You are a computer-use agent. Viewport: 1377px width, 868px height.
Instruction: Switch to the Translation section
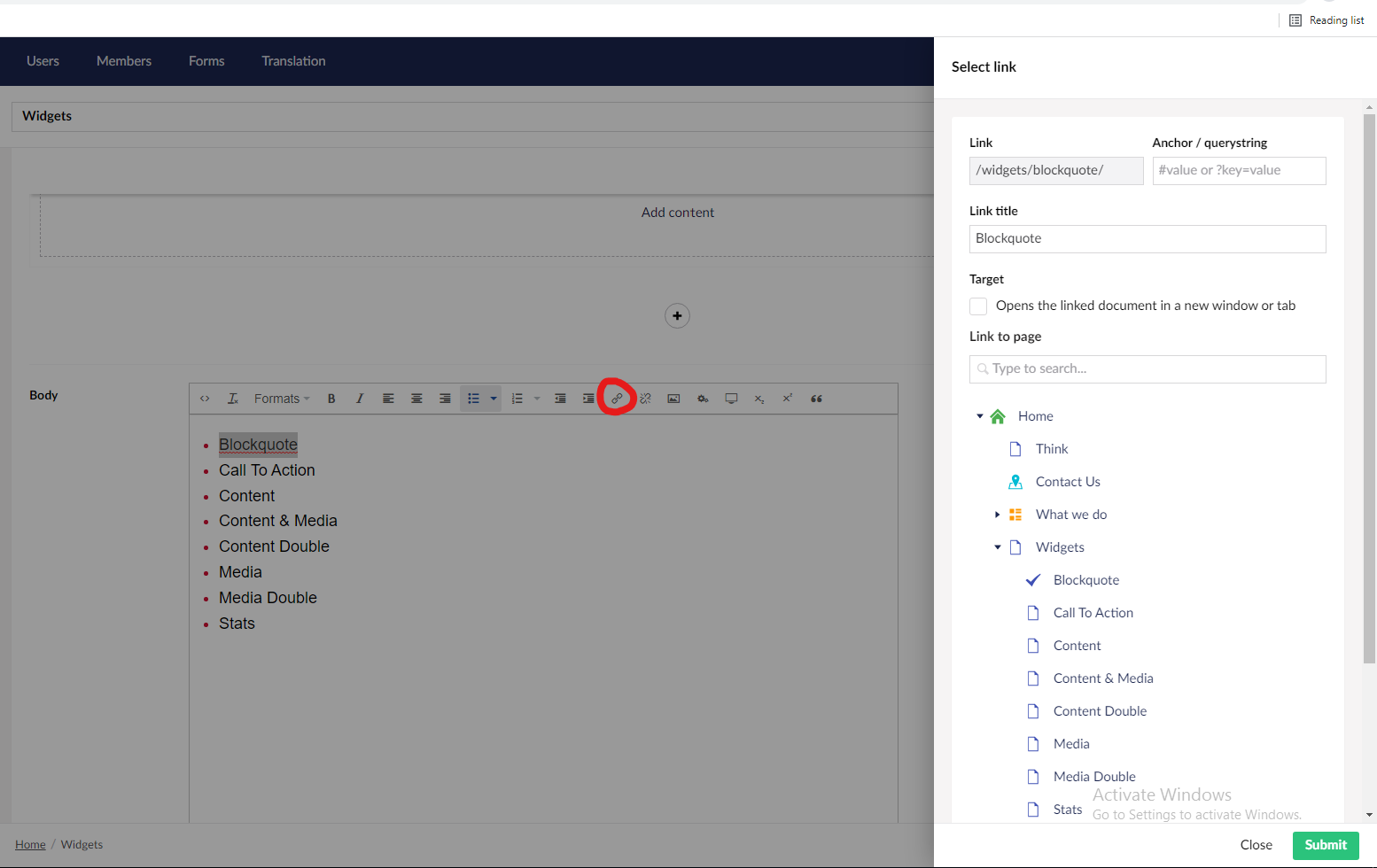[293, 61]
